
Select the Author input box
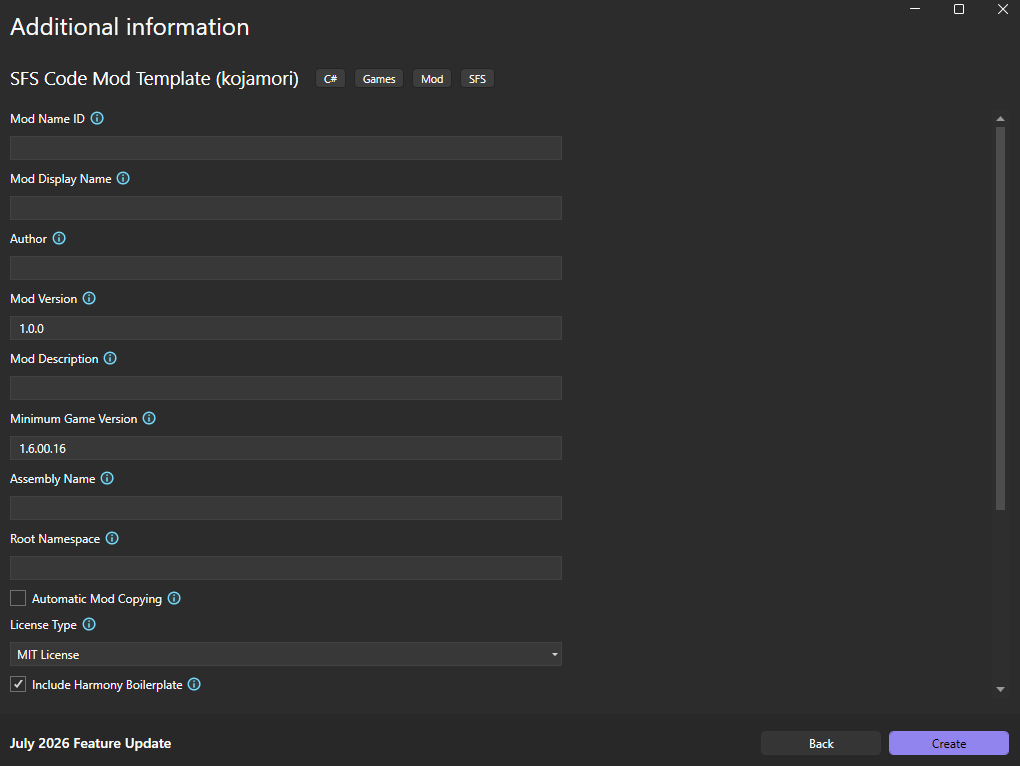[x=286, y=268]
